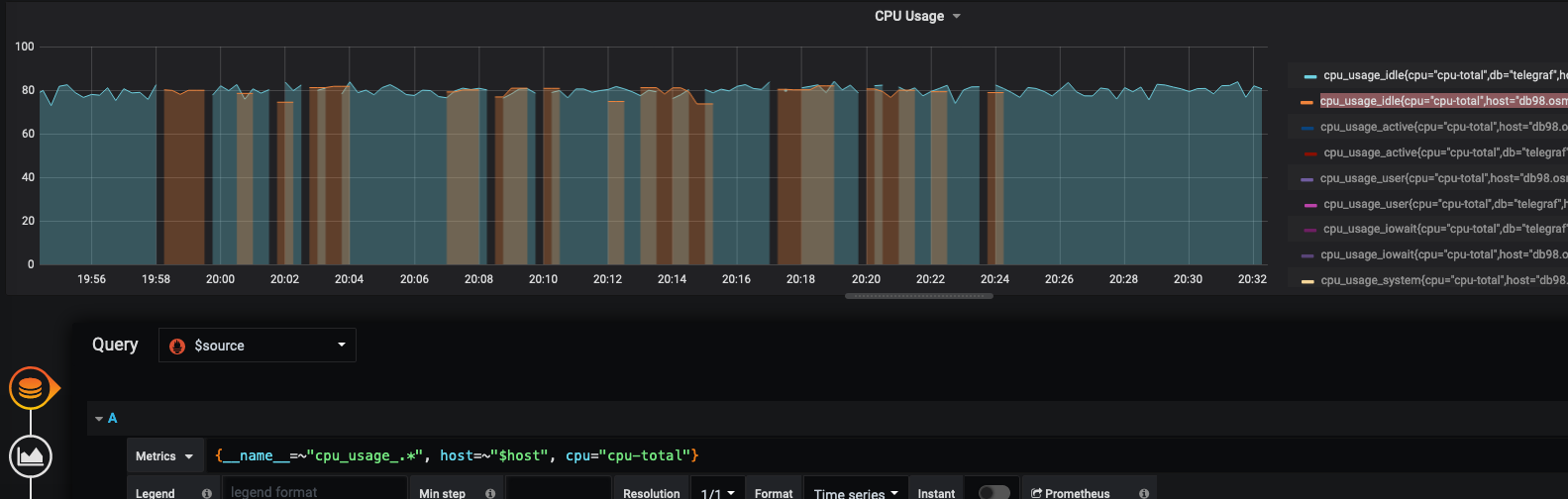Open the Prometheus external link

pos(1070,492)
